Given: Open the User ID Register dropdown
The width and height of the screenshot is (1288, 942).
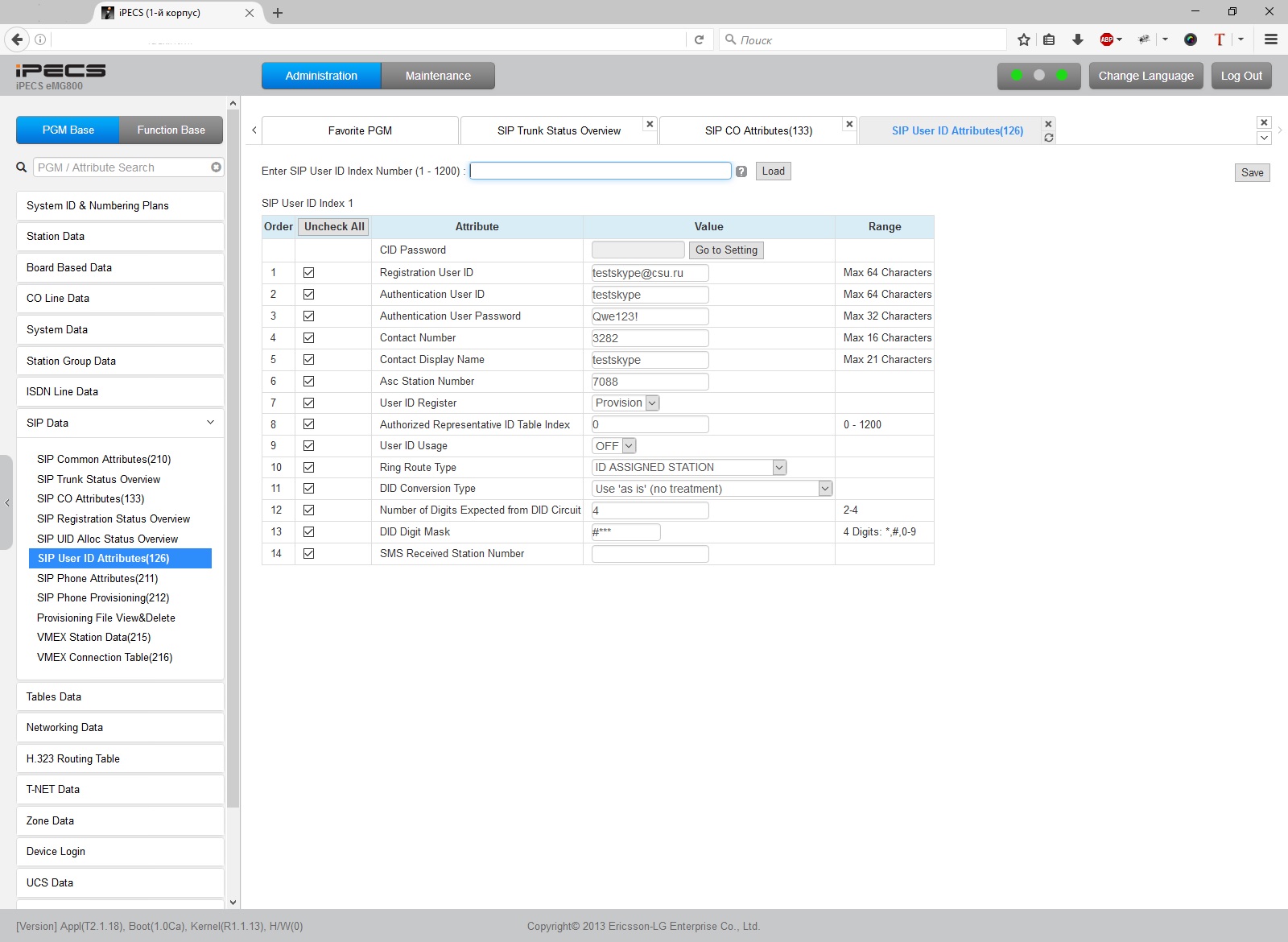Looking at the screenshot, I should 626,403.
